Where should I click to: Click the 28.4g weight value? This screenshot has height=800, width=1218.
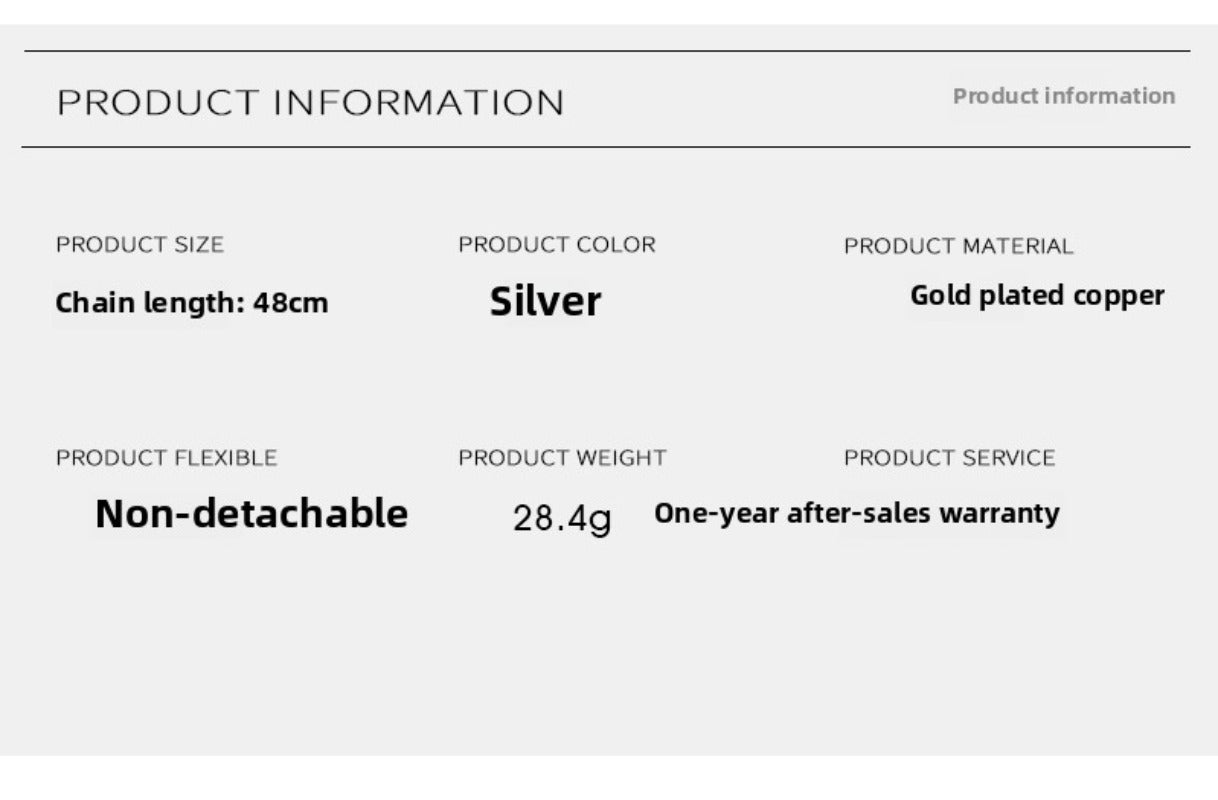561,519
